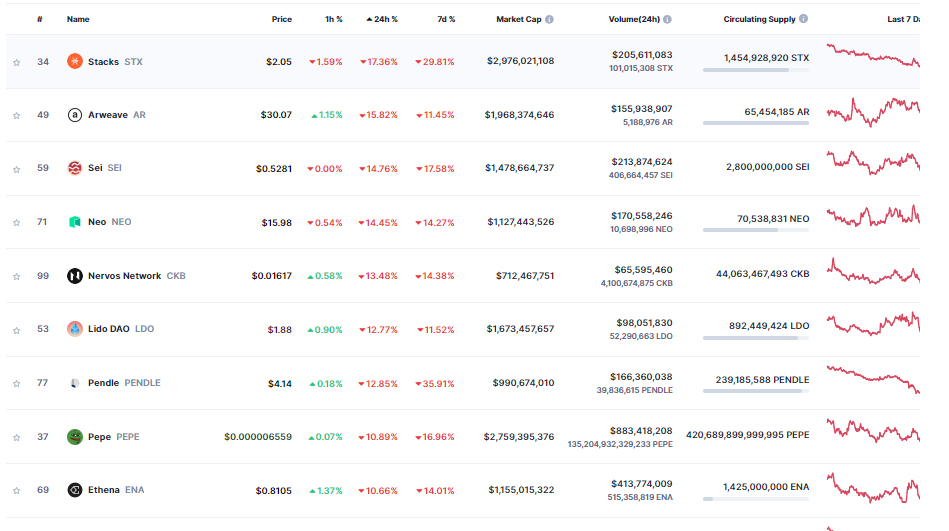The width and height of the screenshot is (949, 531).
Task: Click Stacks volume $205,611,083
Action: coord(642,54)
